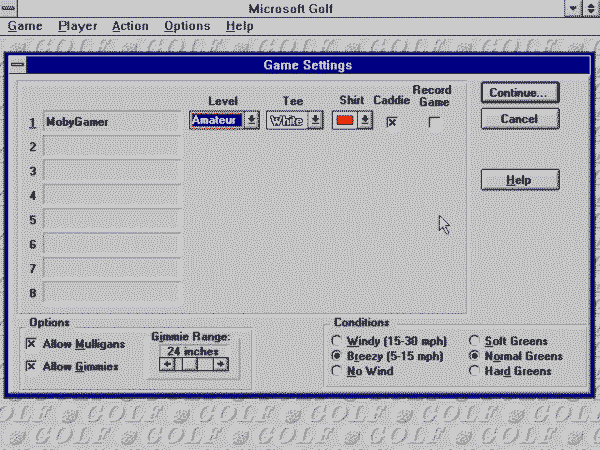Expand the Level dropdown showing Amateur

[x=252, y=120]
